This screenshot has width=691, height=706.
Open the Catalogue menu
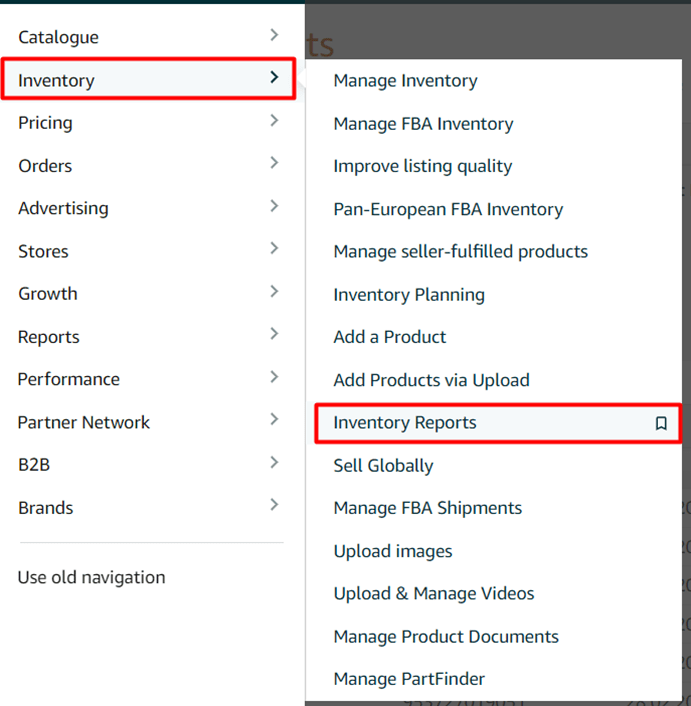tap(59, 37)
